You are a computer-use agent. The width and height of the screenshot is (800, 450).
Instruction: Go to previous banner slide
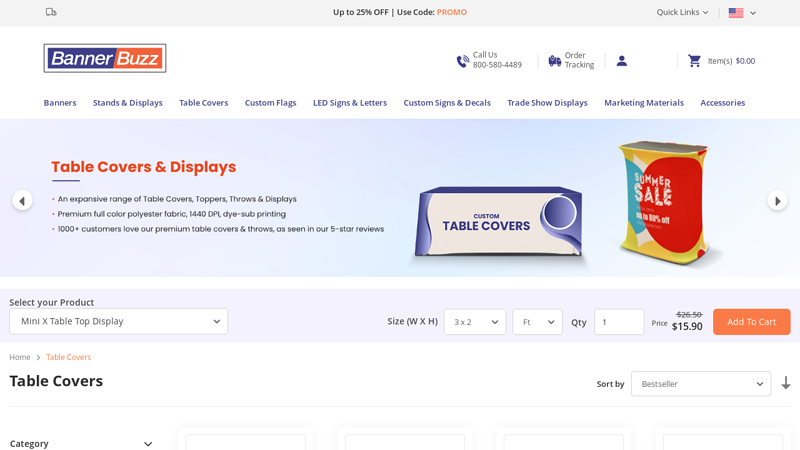22,200
